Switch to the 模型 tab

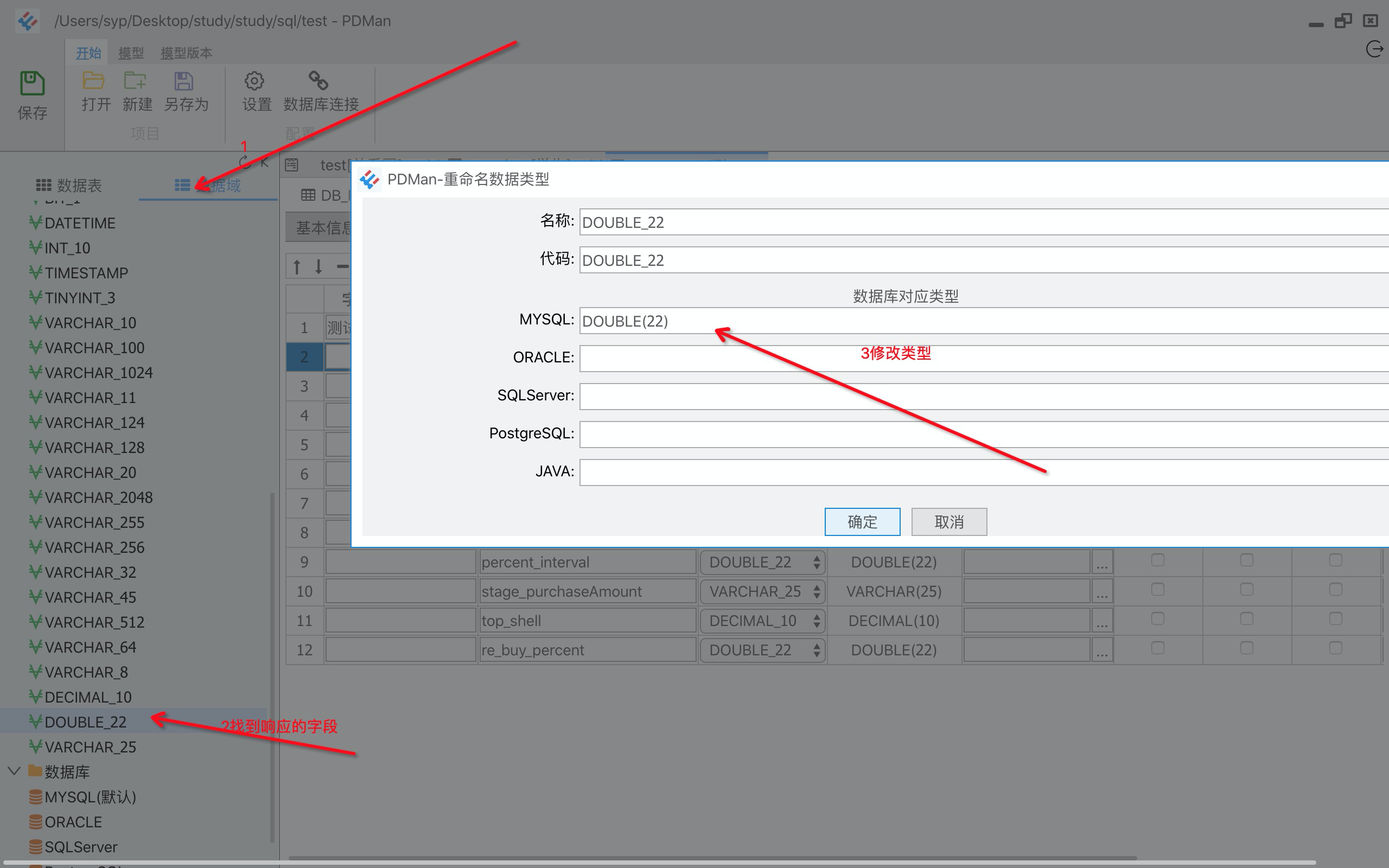pos(131,52)
